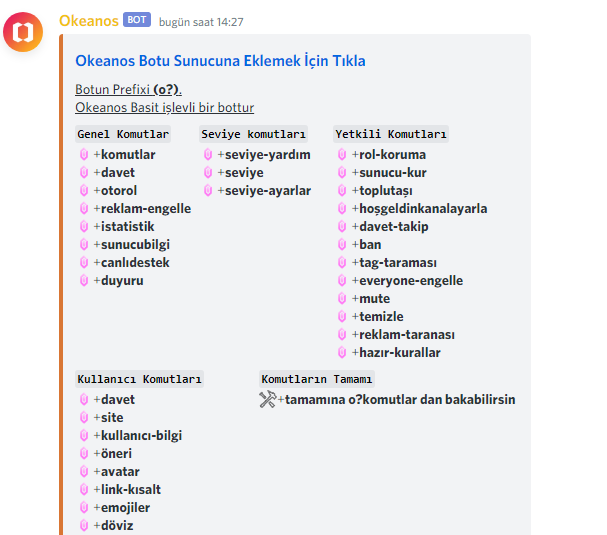Click the crystal emoji beside hazır-kurallar
Image resolution: width=607 pixels, height=535 pixels.
(342, 352)
